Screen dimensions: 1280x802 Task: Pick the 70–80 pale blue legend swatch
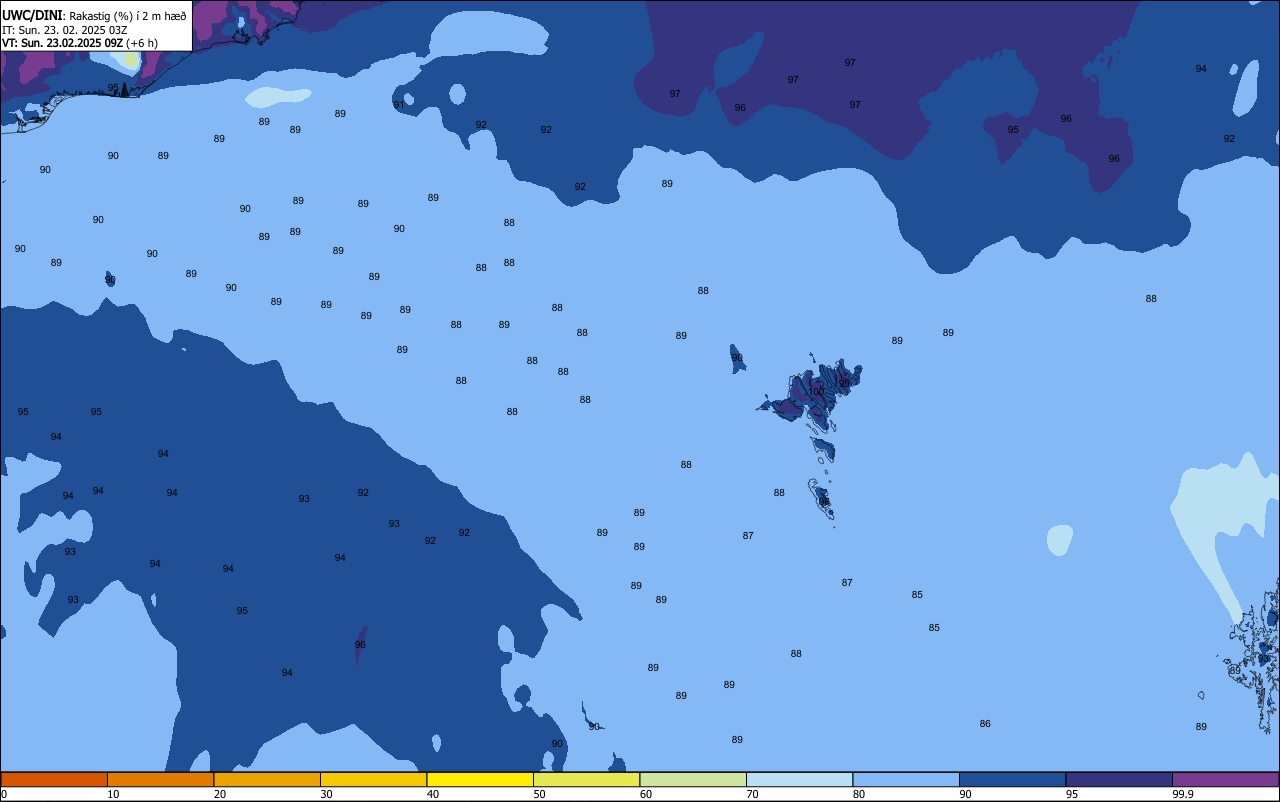pyautogui.click(x=799, y=779)
